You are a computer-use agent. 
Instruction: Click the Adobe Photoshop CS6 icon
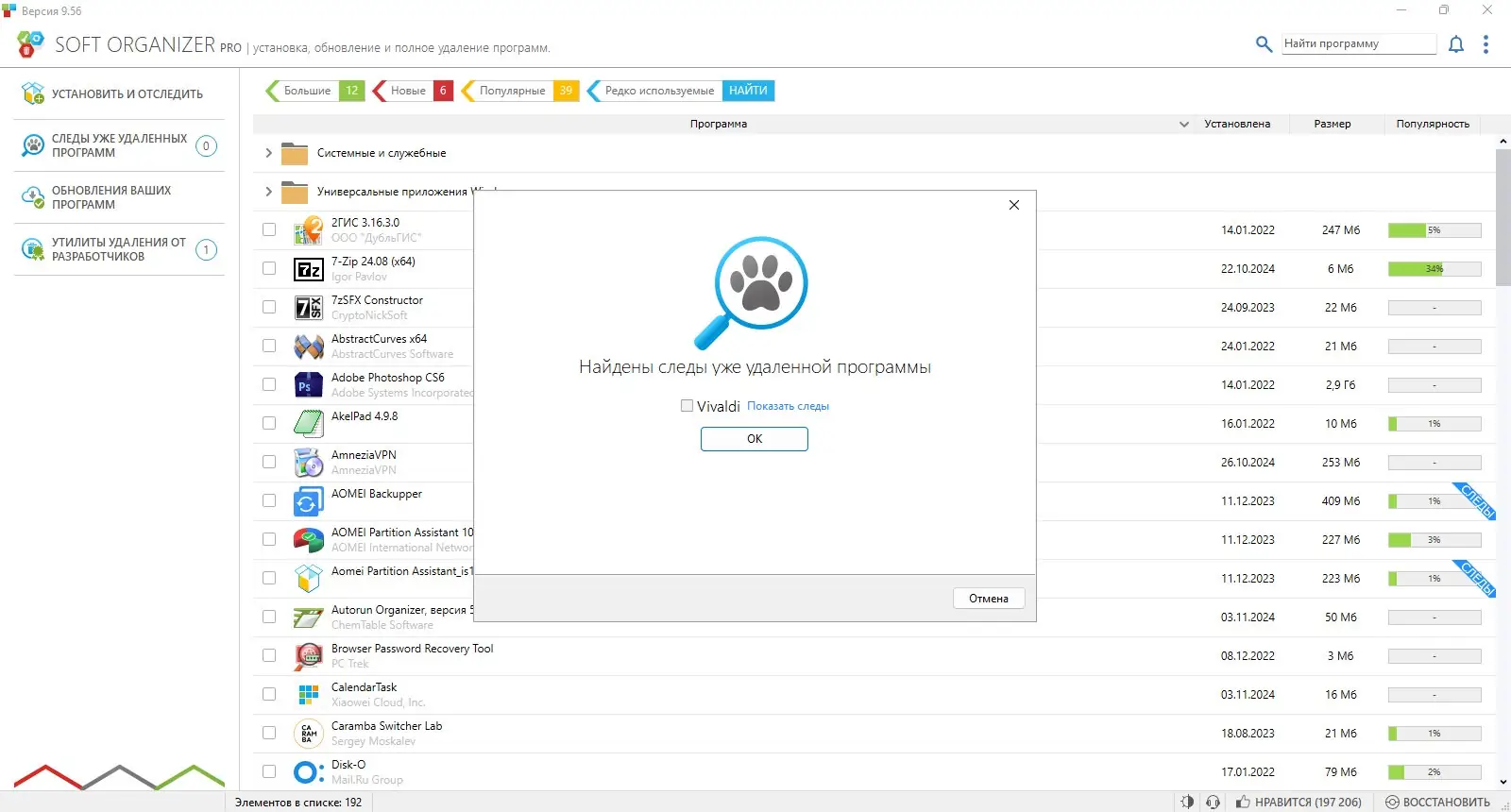[x=309, y=385]
